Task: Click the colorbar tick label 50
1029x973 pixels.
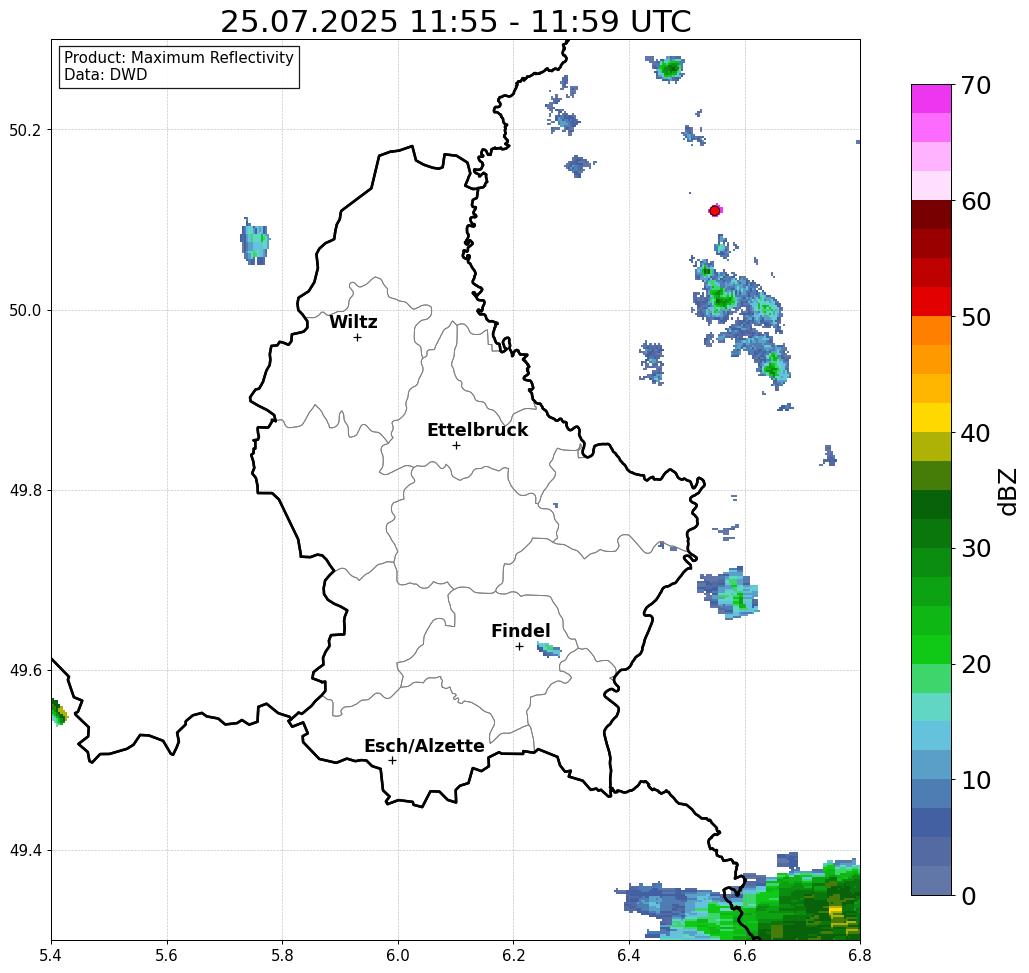Action: (x=976, y=317)
